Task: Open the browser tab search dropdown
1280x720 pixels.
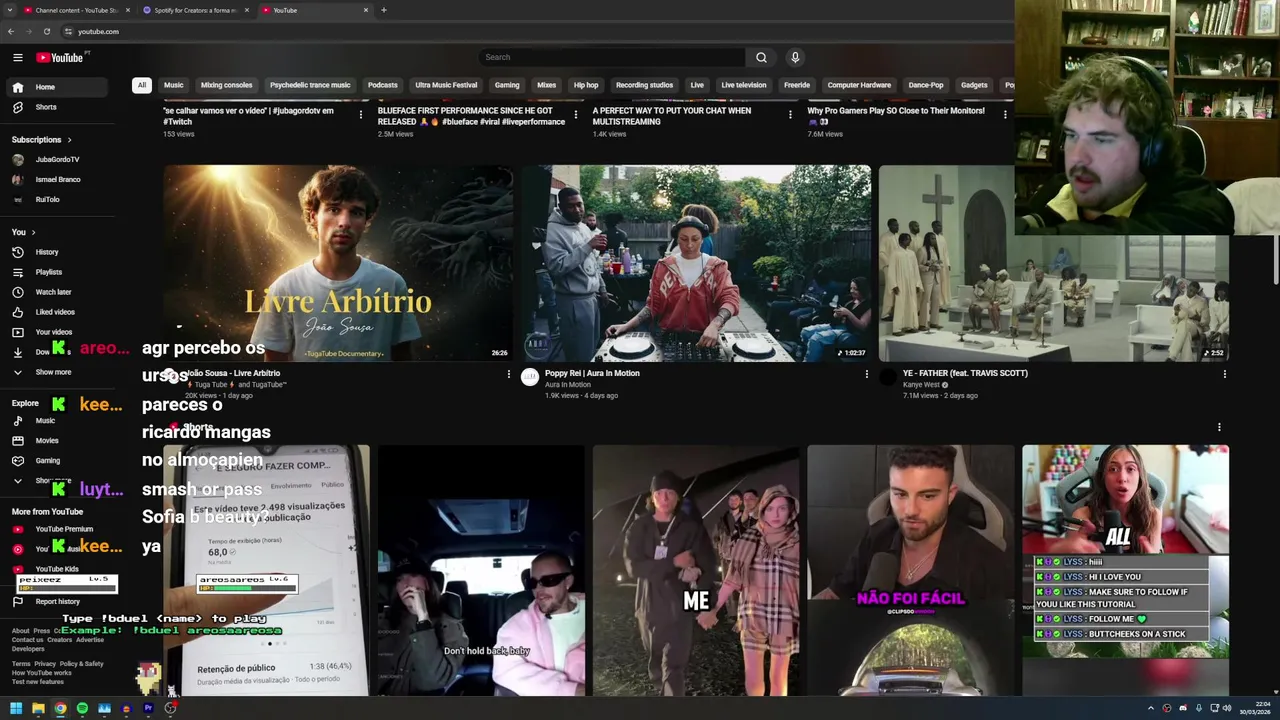Action: pyautogui.click(x=11, y=10)
